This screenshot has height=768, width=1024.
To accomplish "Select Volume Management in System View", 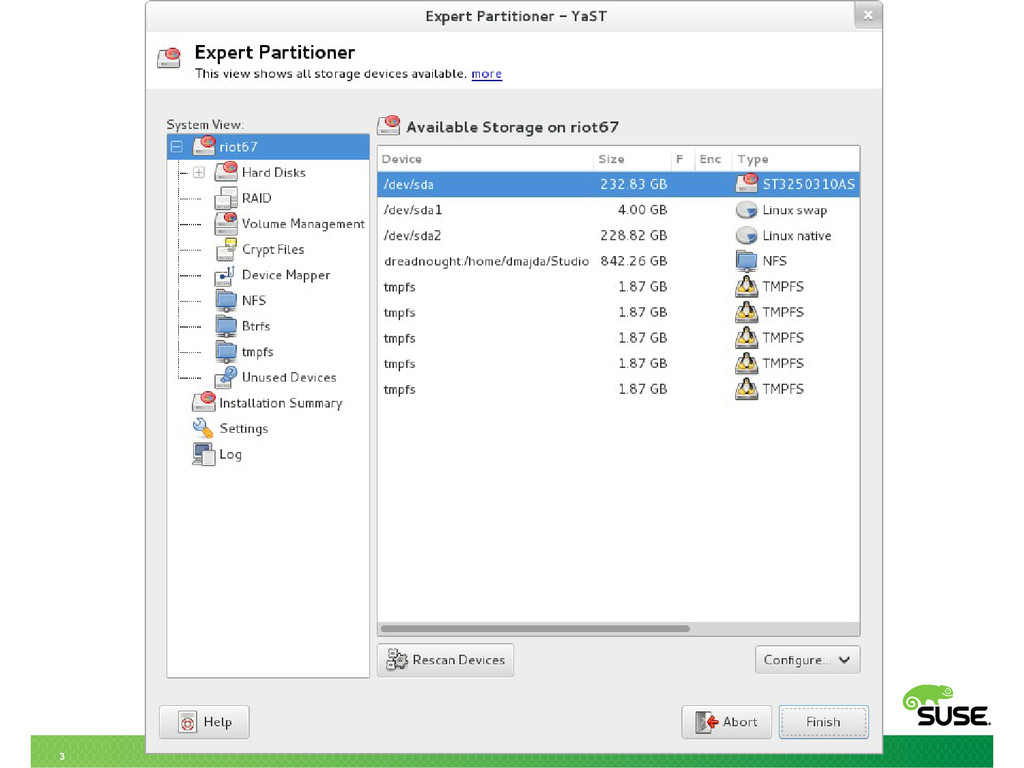I will pyautogui.click(x=303, y=223).
